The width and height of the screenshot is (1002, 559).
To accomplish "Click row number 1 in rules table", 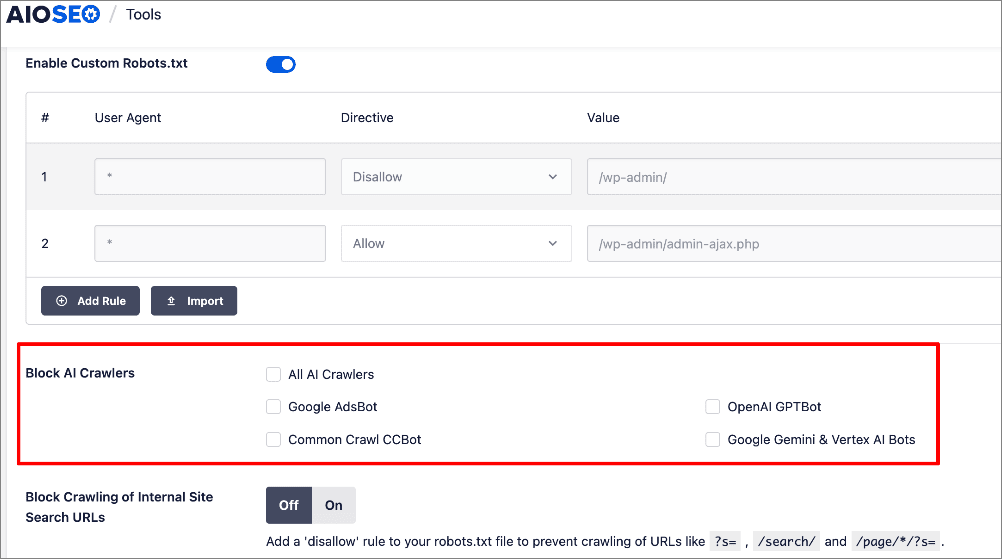I will (44, 177).
